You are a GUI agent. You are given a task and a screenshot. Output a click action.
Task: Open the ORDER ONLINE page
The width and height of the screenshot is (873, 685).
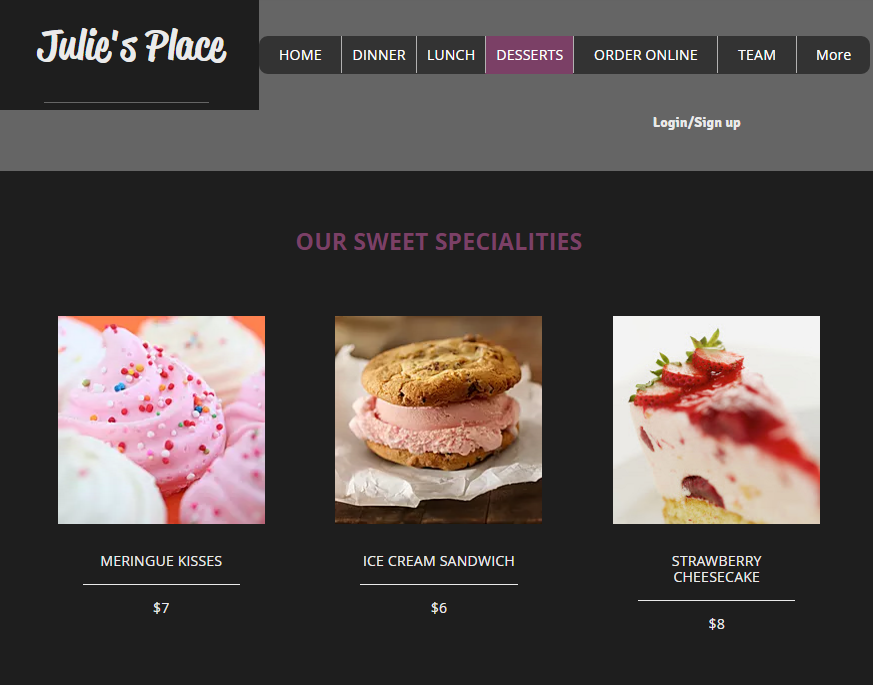point(645,55)
